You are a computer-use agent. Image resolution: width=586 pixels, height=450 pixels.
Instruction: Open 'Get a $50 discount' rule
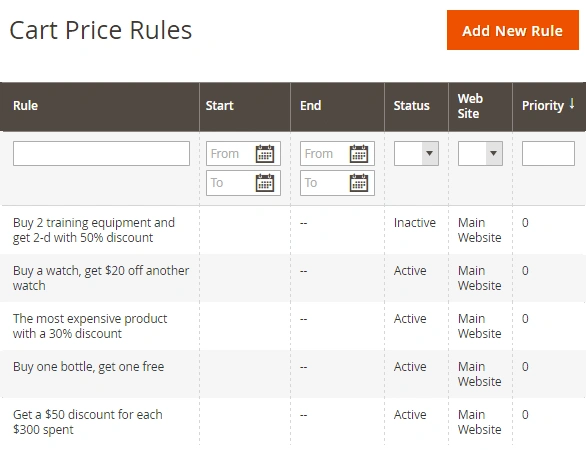[x=293, y=422]
